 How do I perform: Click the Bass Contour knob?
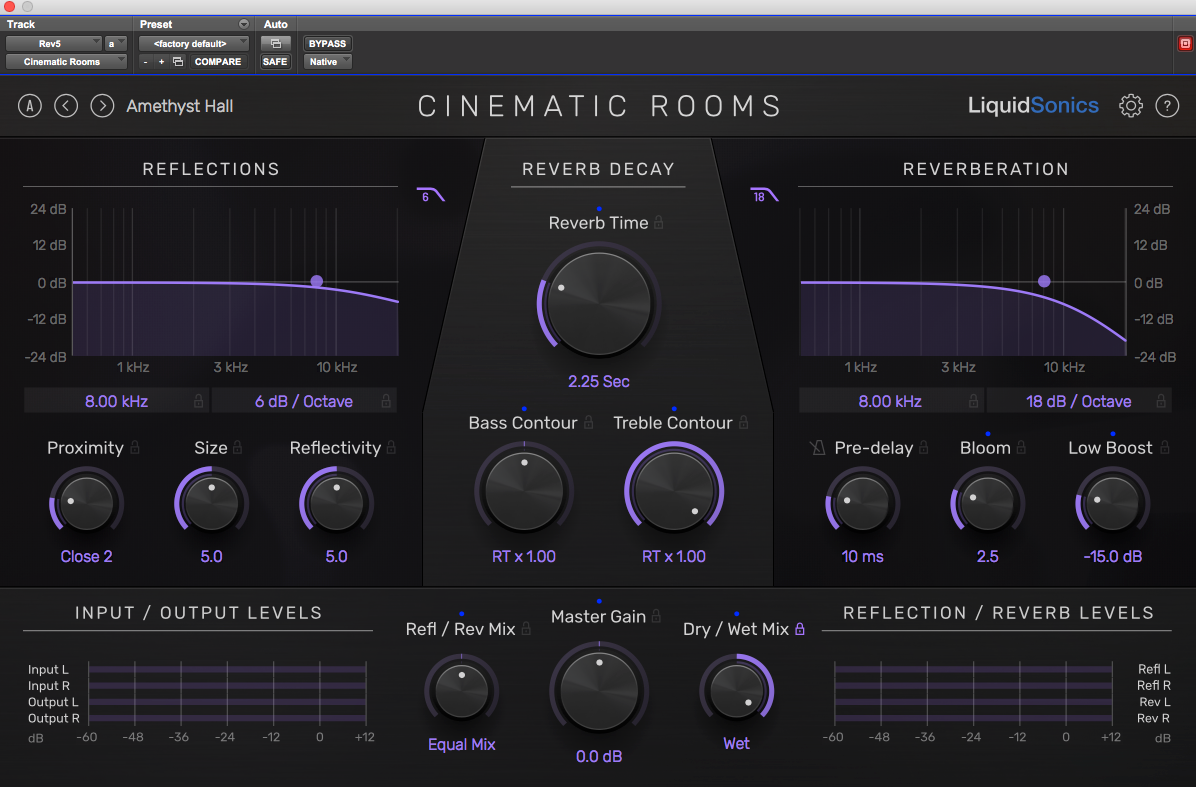pyautogui.click(x=524, y=490)
